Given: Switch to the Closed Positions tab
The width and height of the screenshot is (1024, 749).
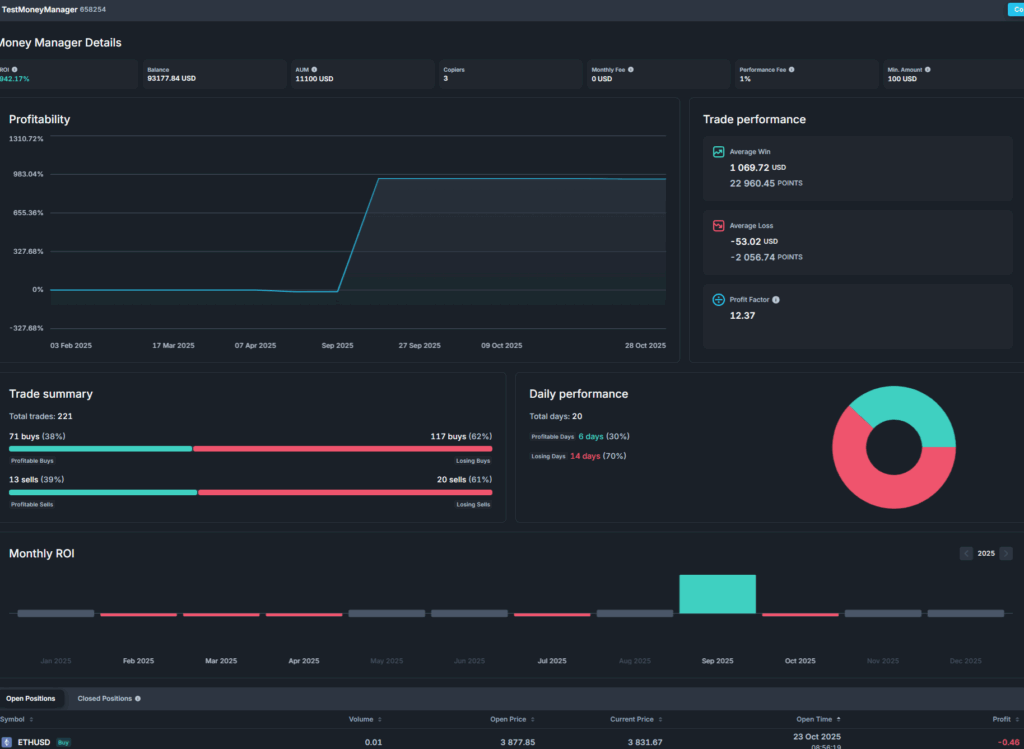Looking at the screenshot, I should click(x=104, y=699).
